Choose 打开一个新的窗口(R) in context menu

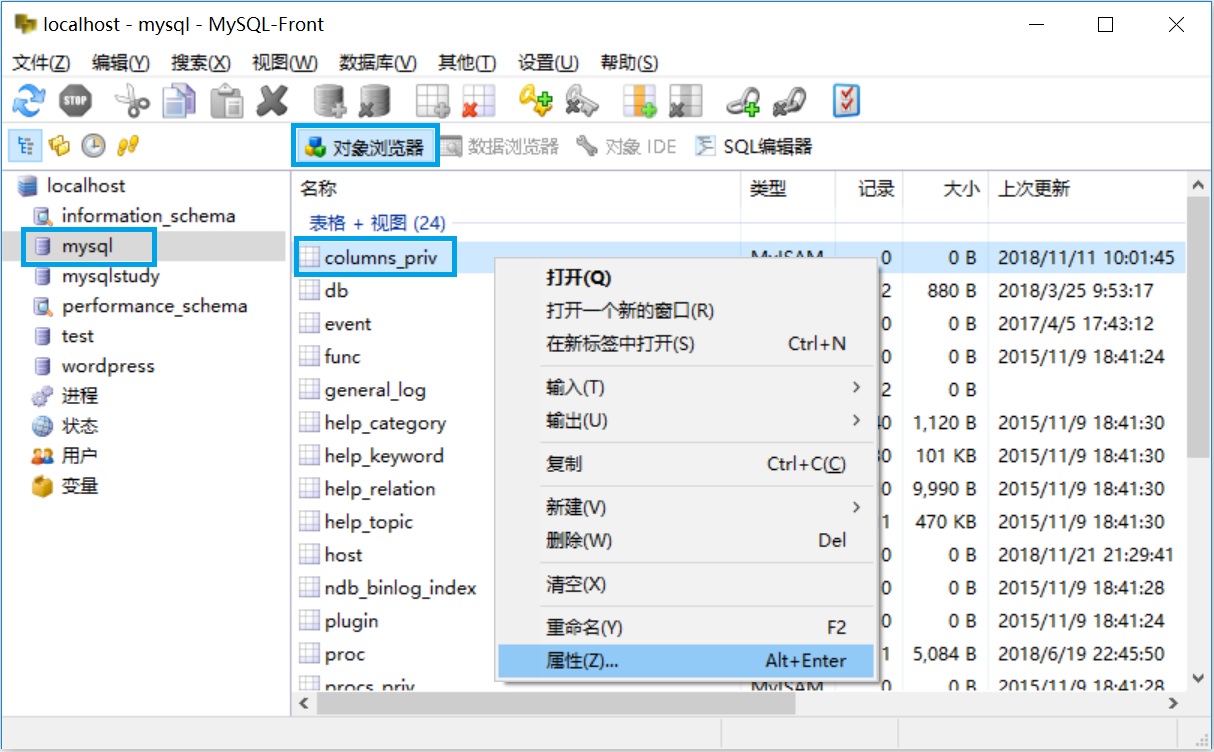[x=685, y=311]
